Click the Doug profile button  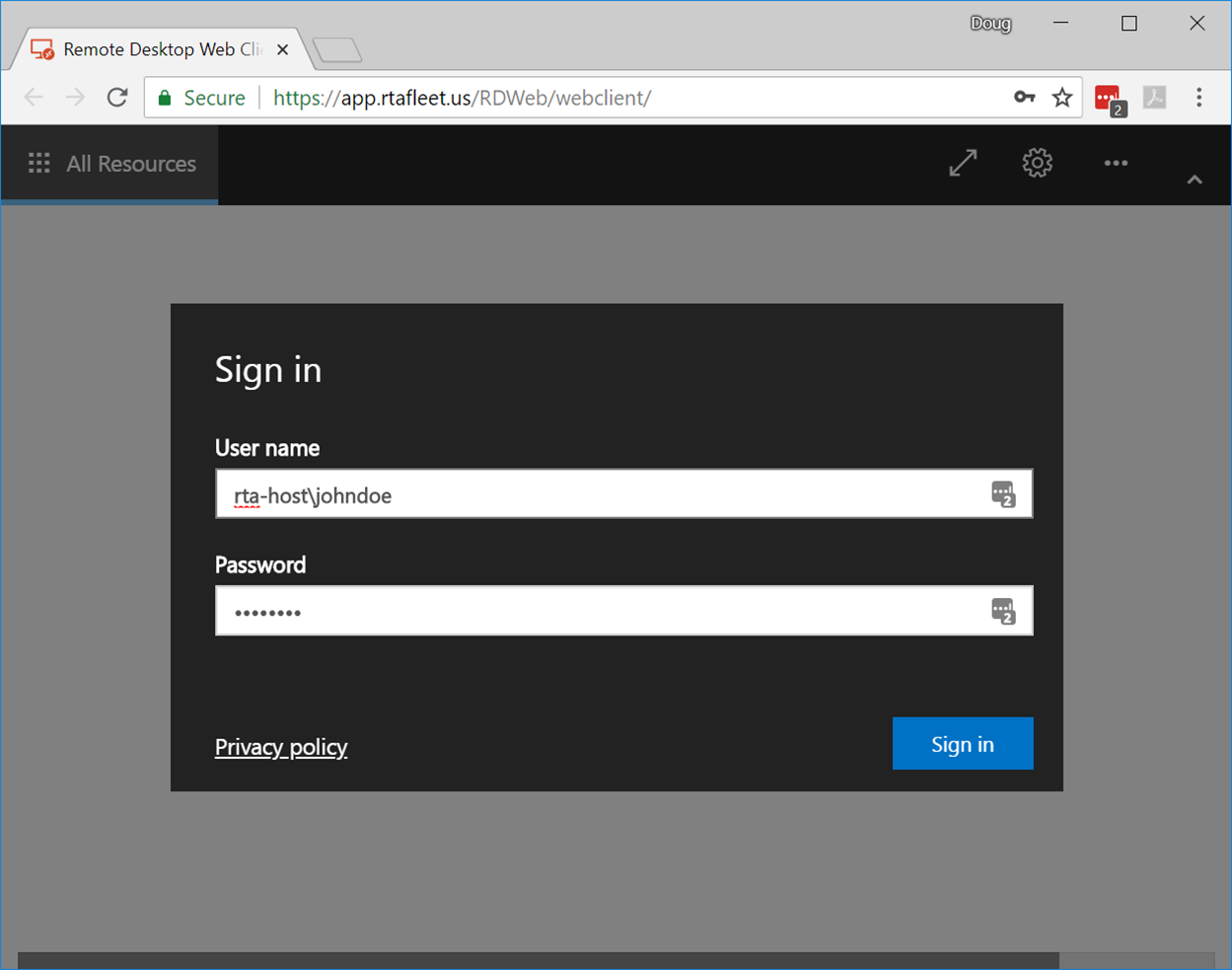click(990, 24)
